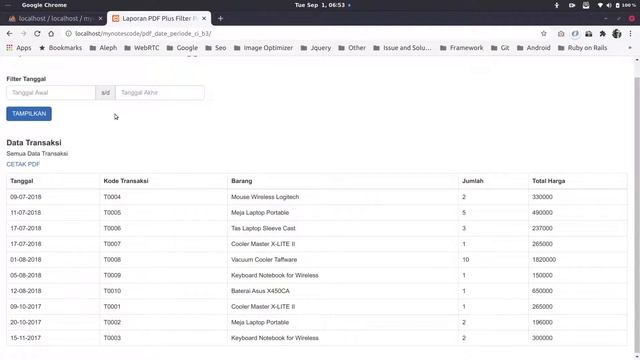The image size is (640, 360).
Task: Click the browser forward arrow
Action: (23, 33)
